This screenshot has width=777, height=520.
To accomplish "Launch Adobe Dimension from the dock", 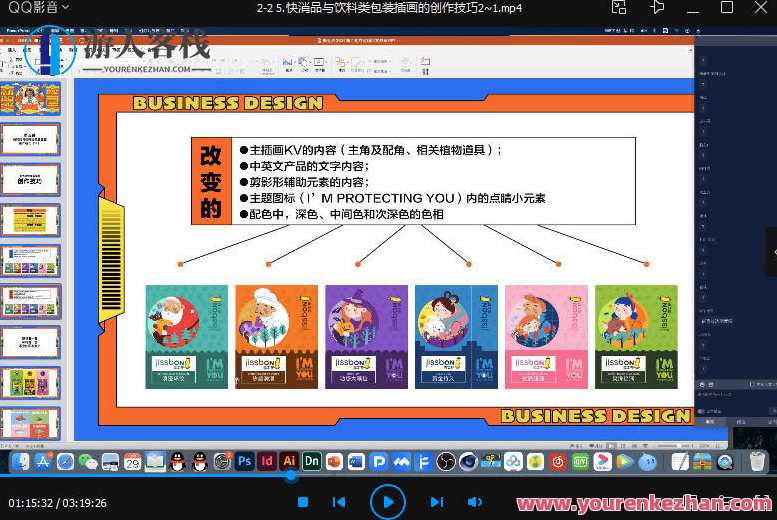I will [x=312, y=462].
